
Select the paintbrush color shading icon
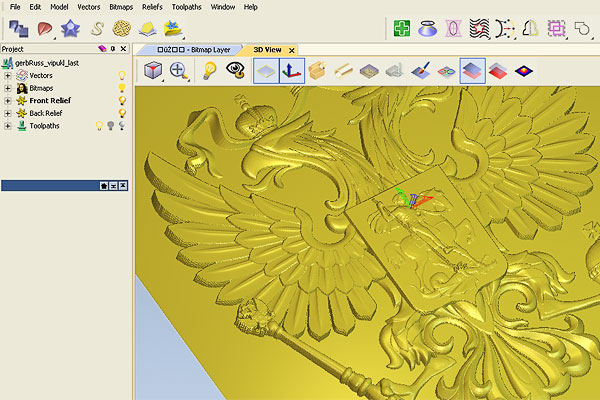point(421,70)
